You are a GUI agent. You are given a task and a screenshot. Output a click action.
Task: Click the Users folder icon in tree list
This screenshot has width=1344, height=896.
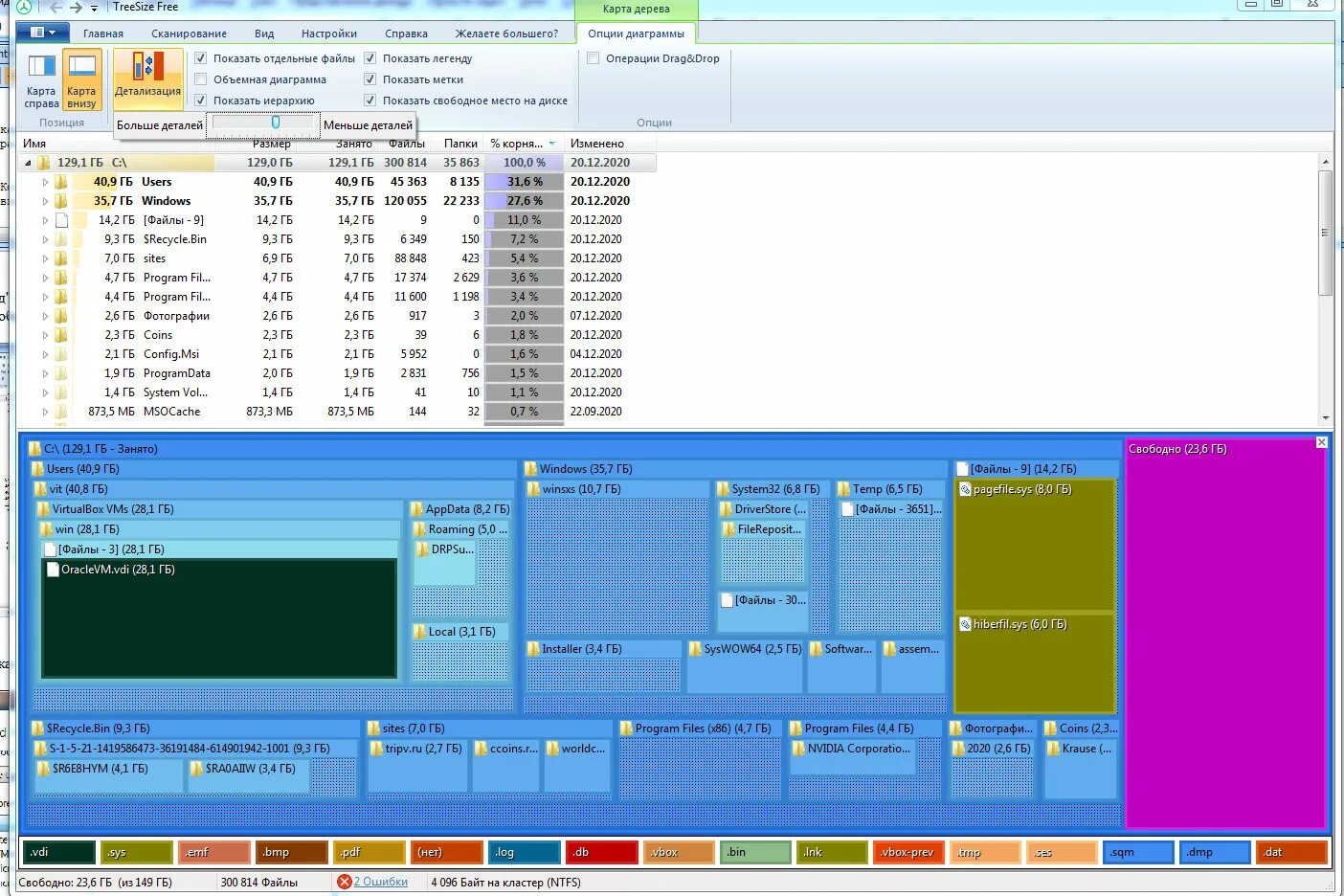[x=60, y=182]
